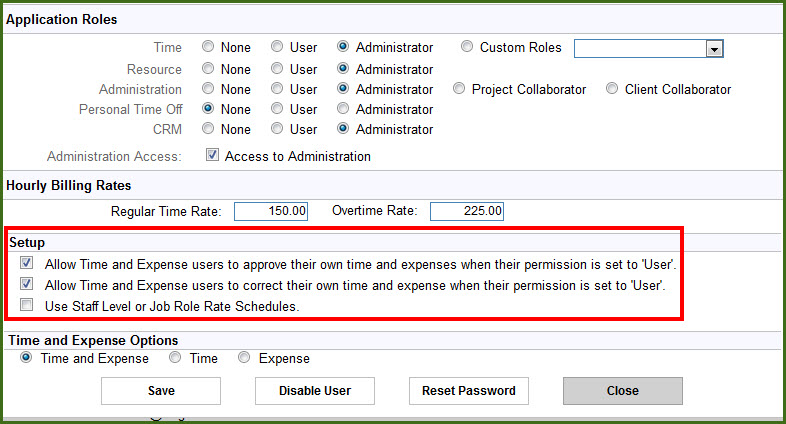Uncheck Access to Administration checkbox
This screenshot has height=424, width=786.
pos(213,155)
